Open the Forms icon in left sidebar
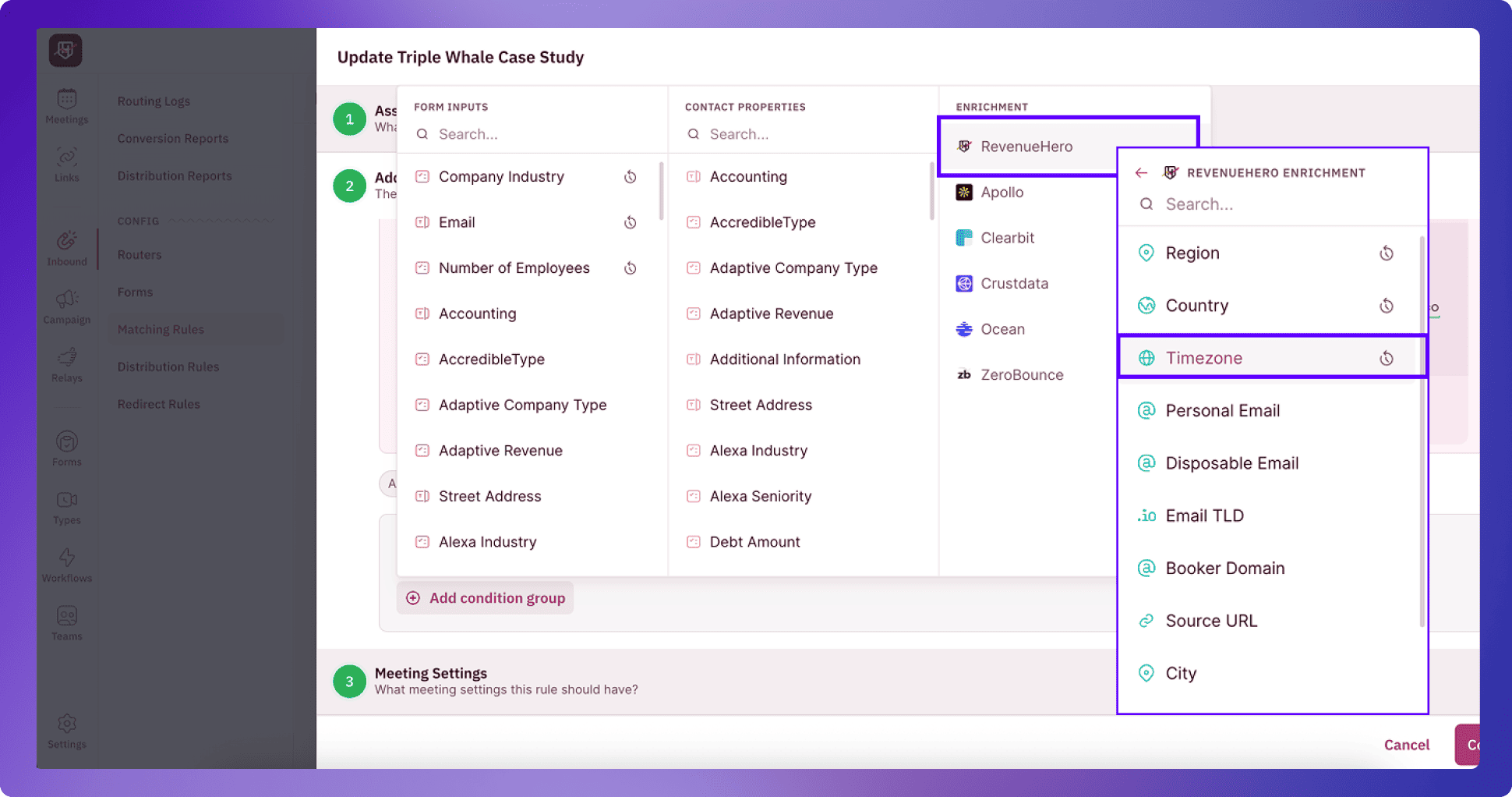This screenshot has height=797, width=1512. [66, 449]
